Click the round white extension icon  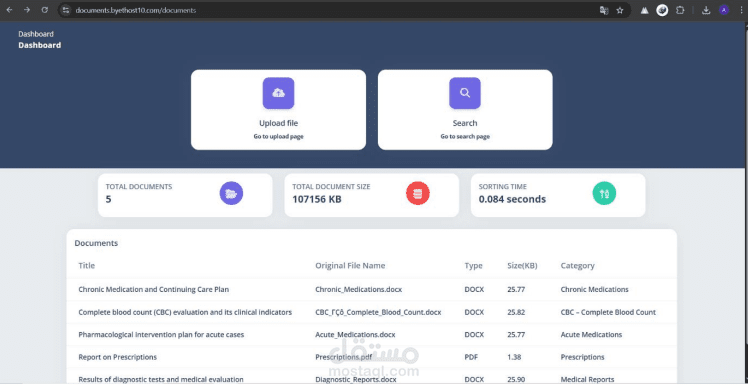662,10
